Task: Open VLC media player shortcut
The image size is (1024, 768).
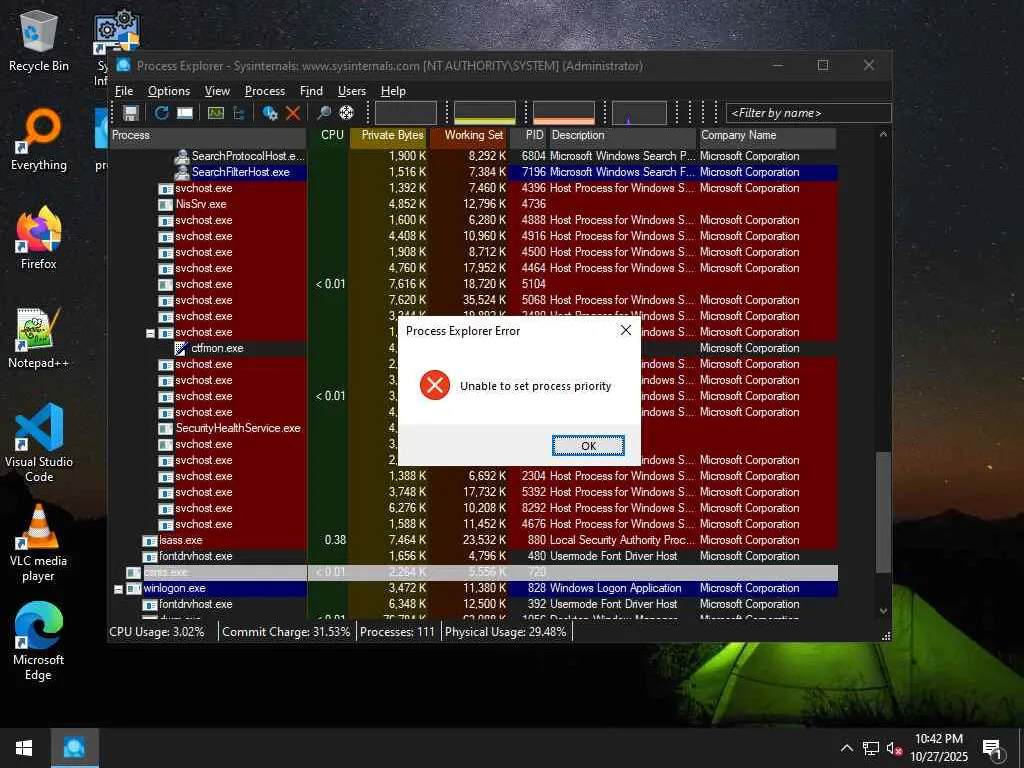Action: point(39,542)
